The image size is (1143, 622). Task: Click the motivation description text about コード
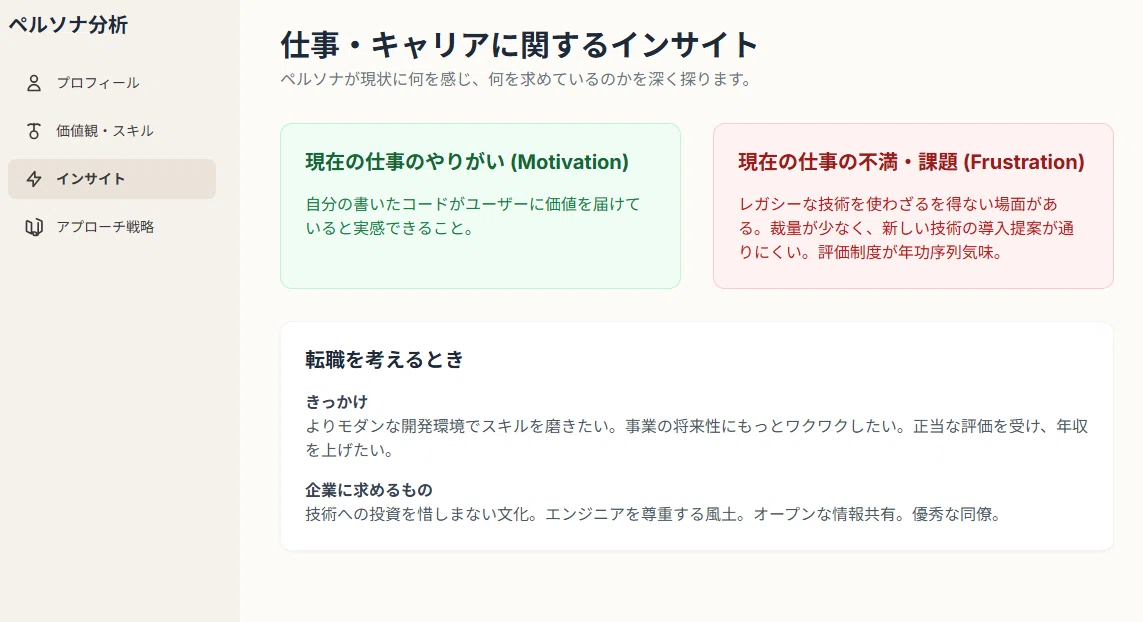pos(473,217)
